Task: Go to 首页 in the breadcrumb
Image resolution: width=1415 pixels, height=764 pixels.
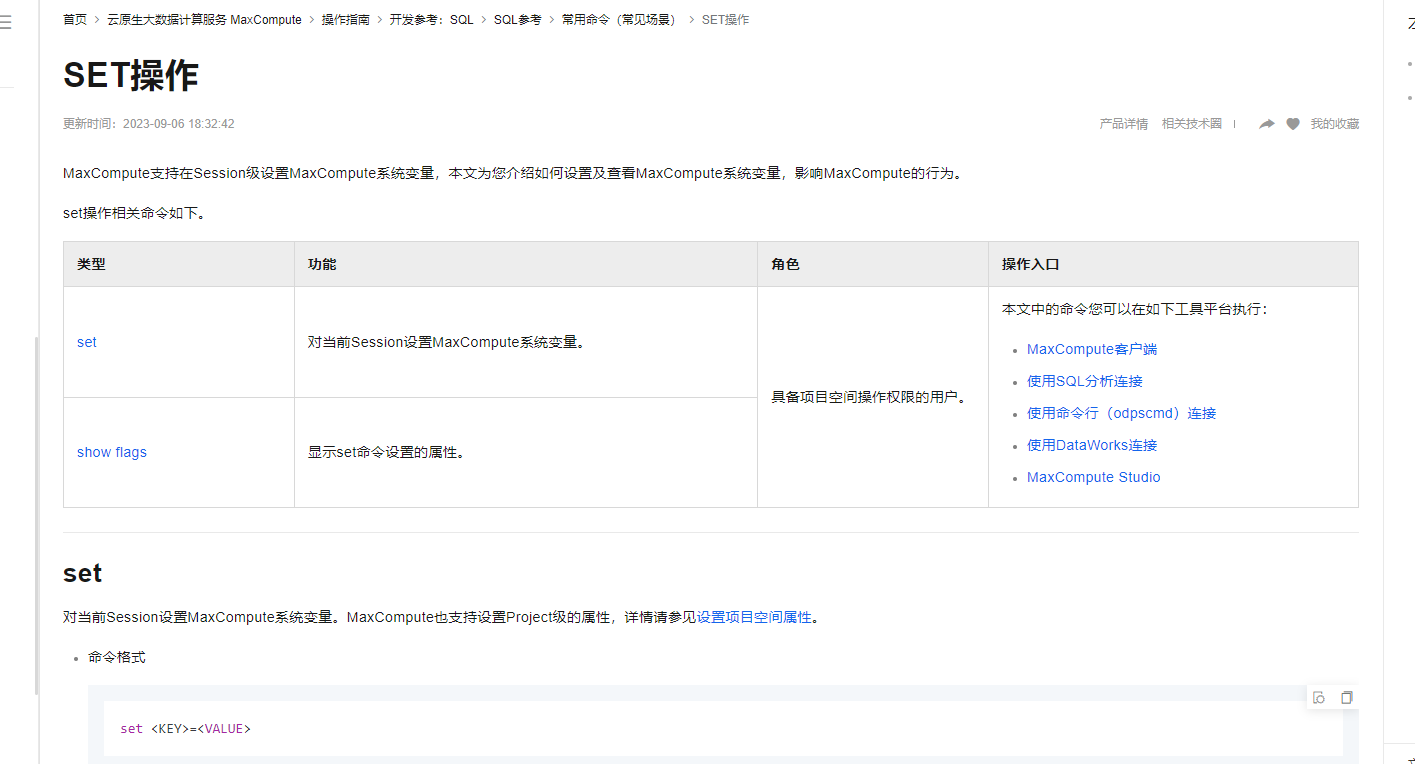Action: coord(75,20)
